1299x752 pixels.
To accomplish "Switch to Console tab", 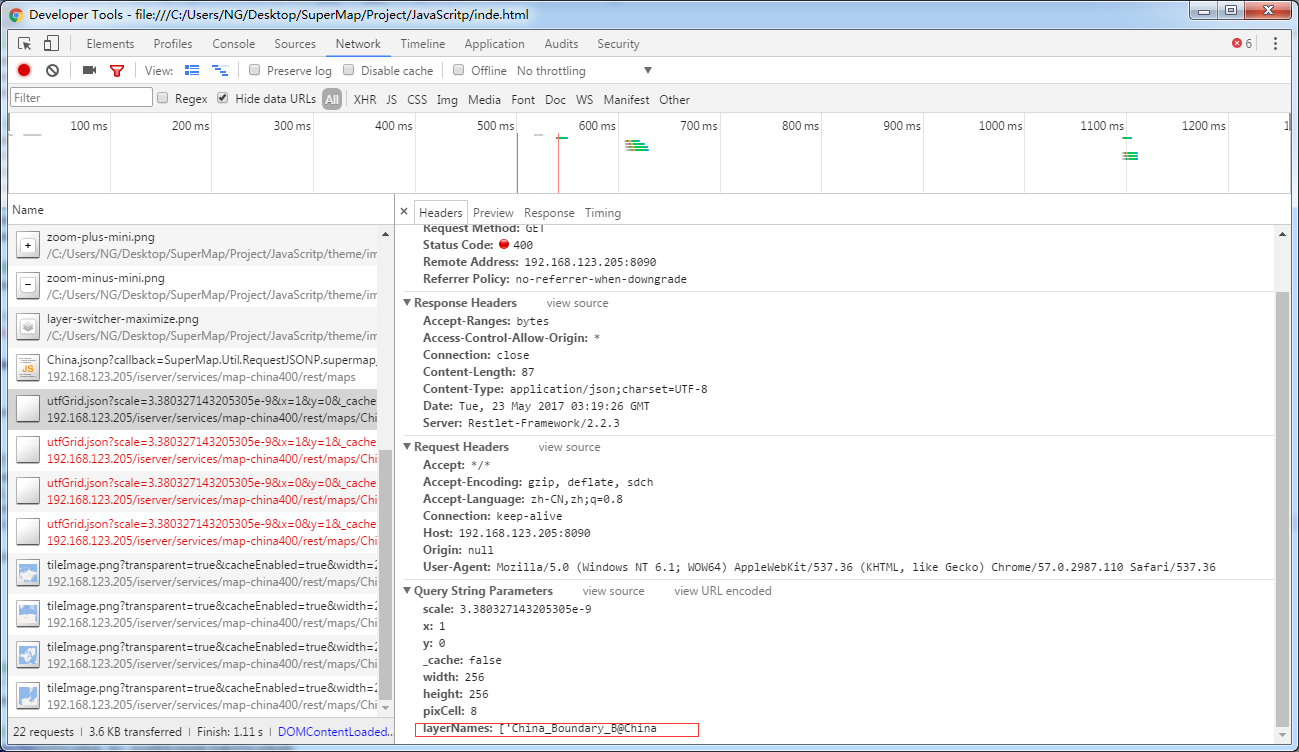I will (x=233, y=44).
